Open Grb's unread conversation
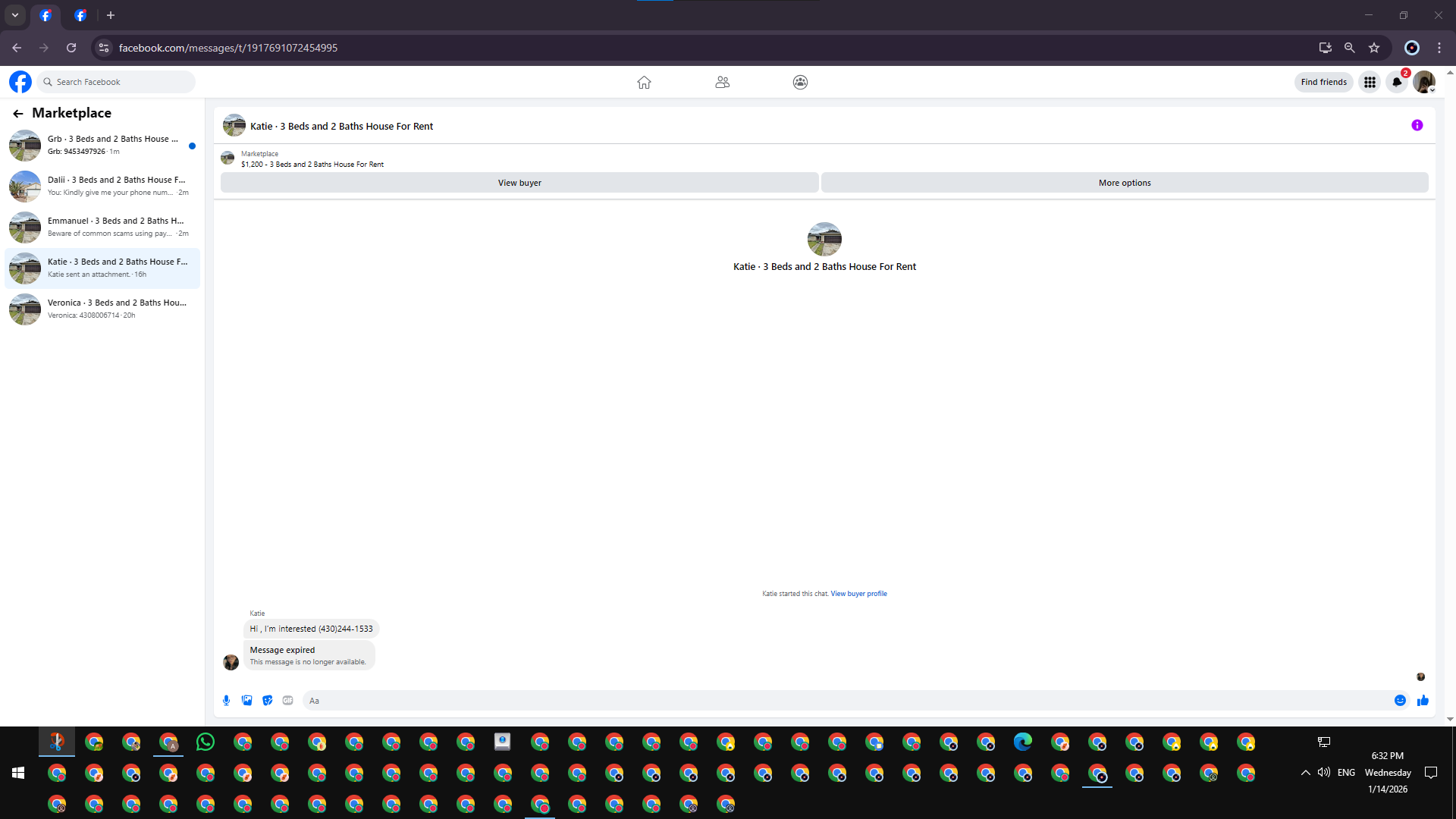This screenshot has width=1456, height=819. pos(102,145)
